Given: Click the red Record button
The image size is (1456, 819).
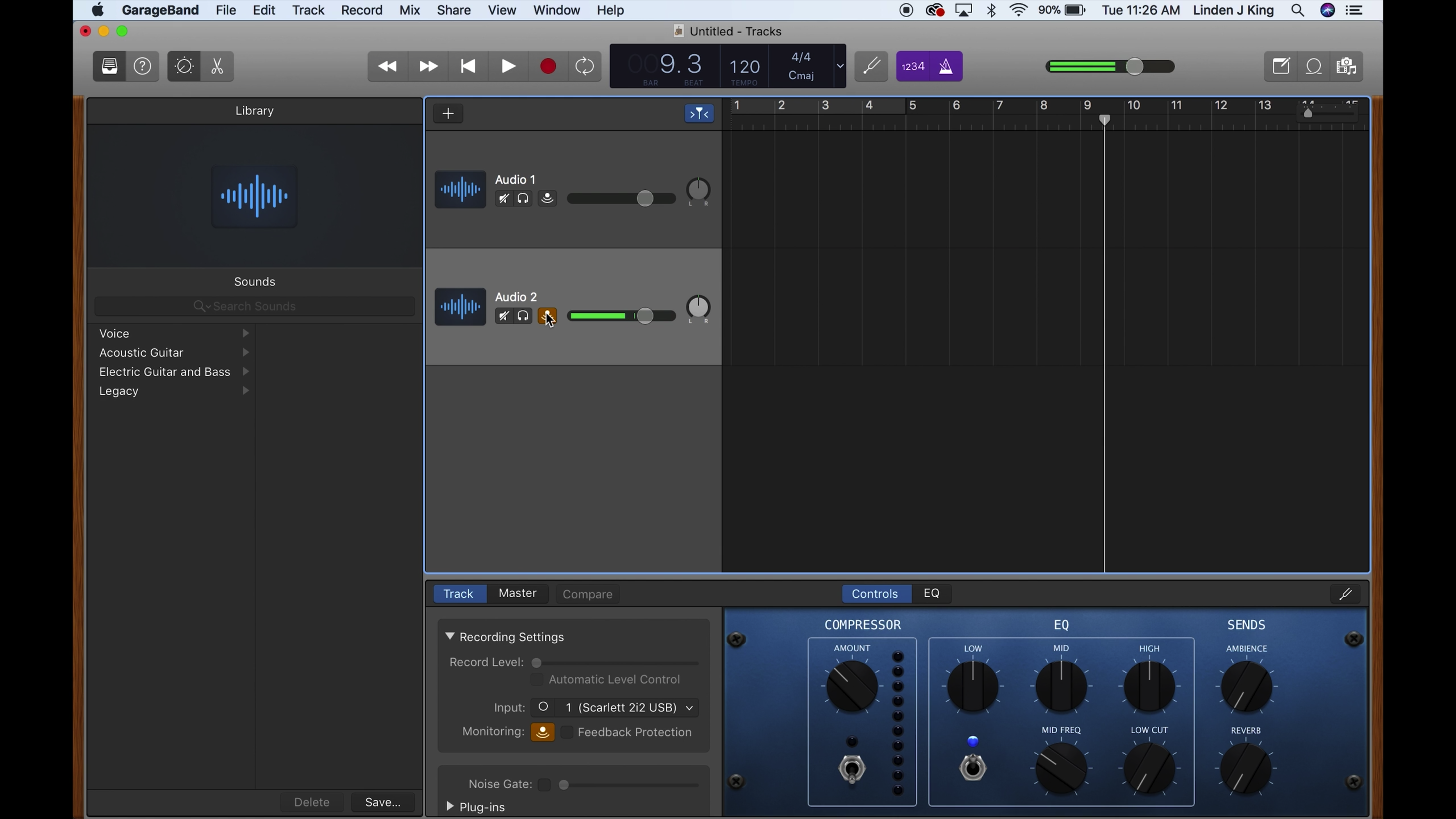Looking at the screenshot, I should click(548, 67).
